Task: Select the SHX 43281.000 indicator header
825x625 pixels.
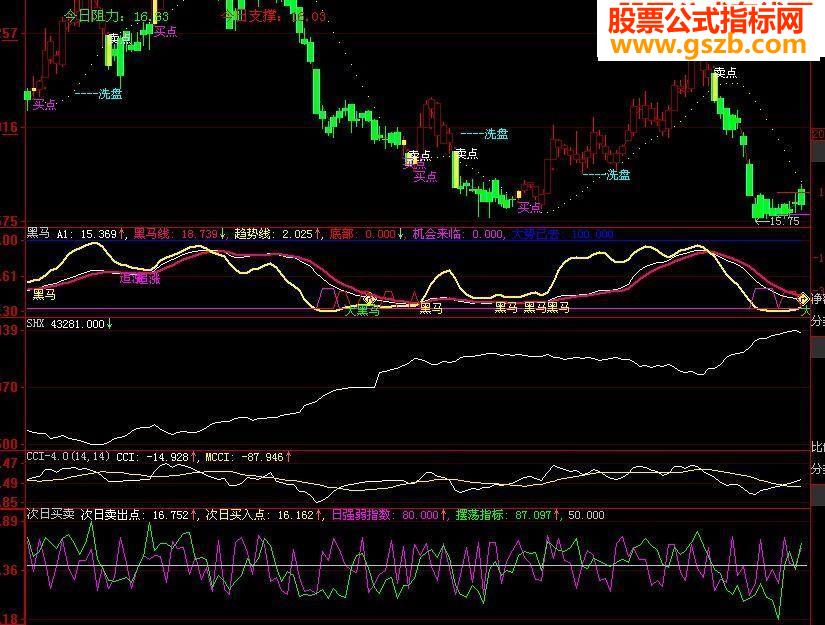Action: click(x=69, y=324)
